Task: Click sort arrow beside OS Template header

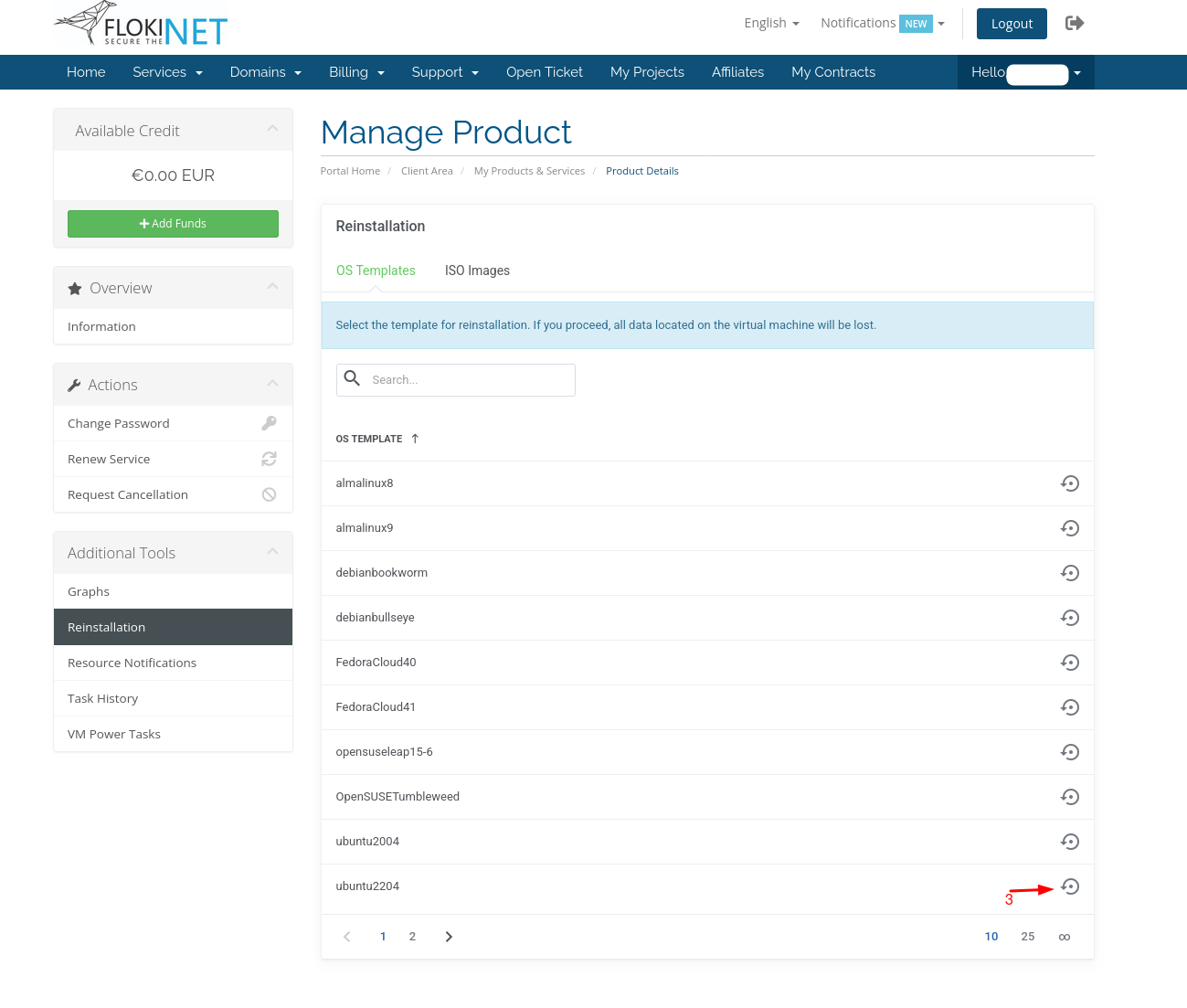Action: click(x=415, y=439)
